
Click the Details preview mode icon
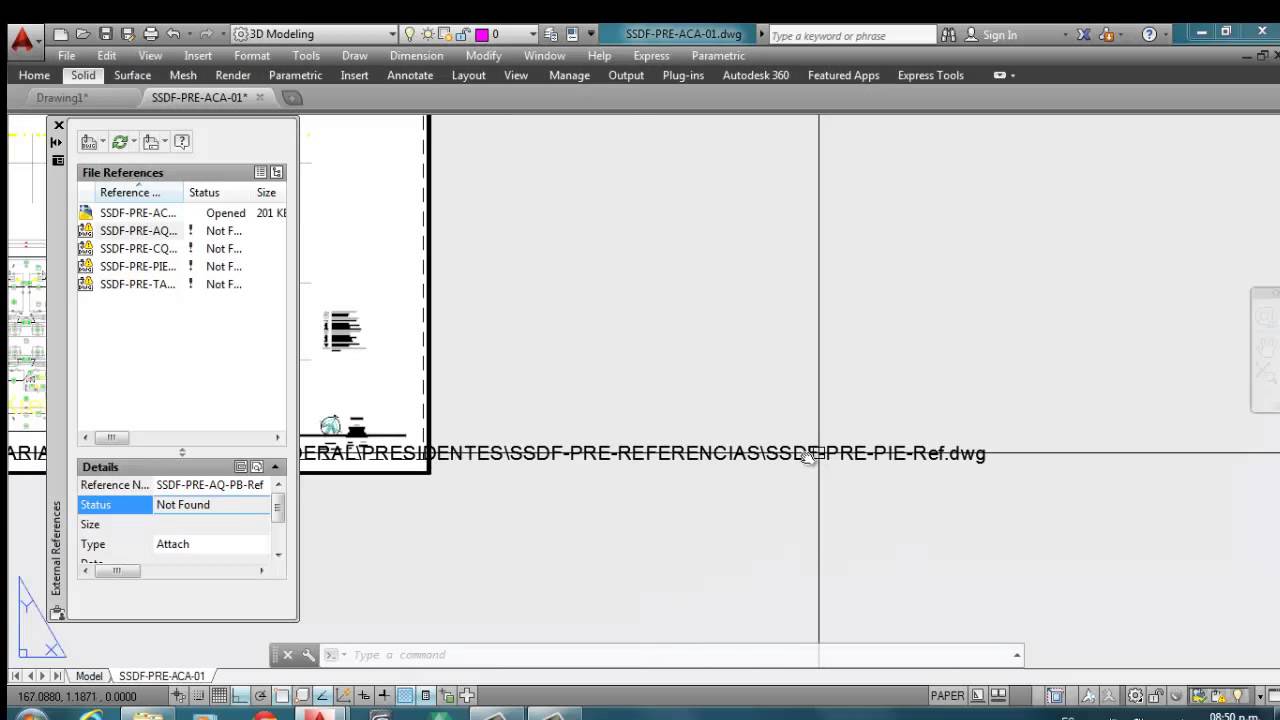(257, 466)
